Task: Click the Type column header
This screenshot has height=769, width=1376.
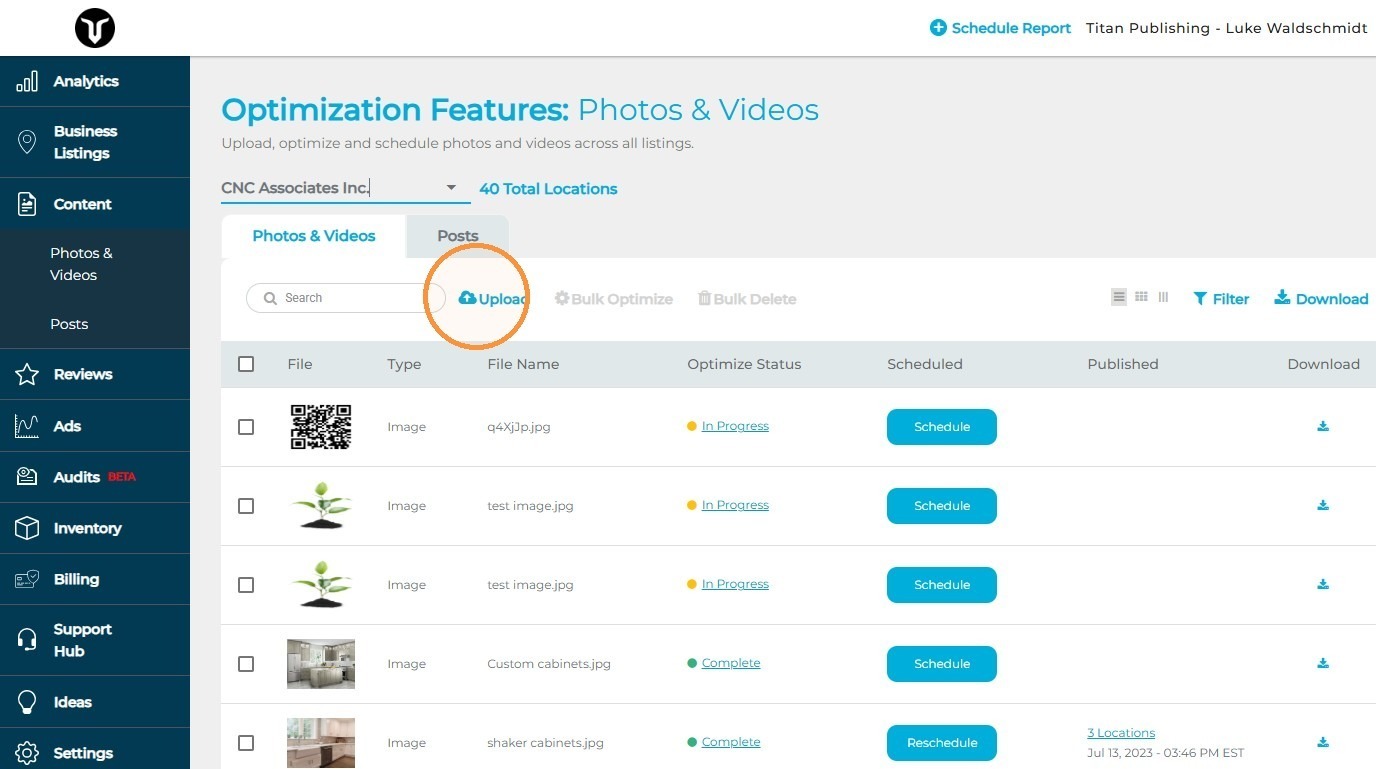Action: pos(404,364)
